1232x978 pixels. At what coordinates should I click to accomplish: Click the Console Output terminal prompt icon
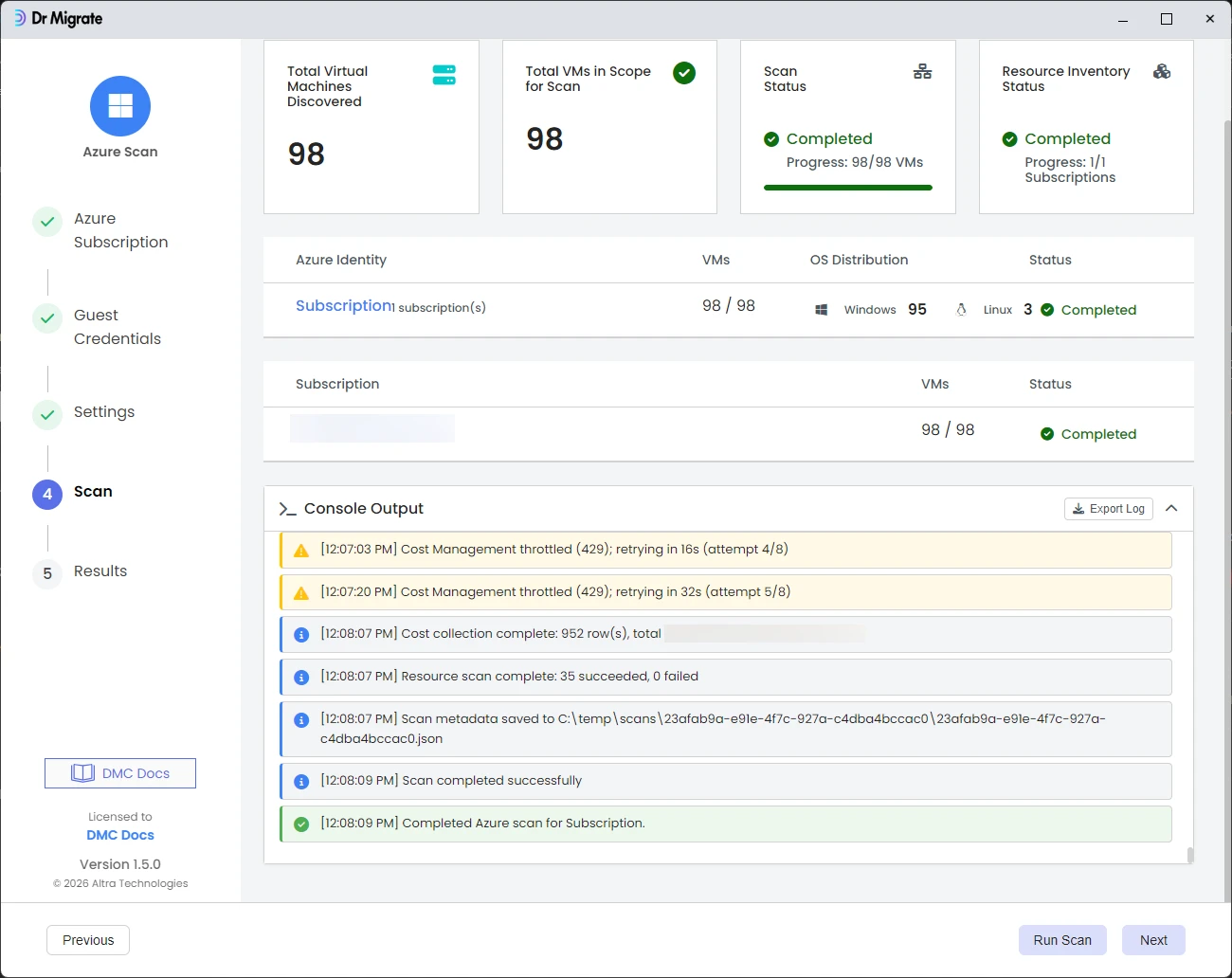(x=287, y=510)
